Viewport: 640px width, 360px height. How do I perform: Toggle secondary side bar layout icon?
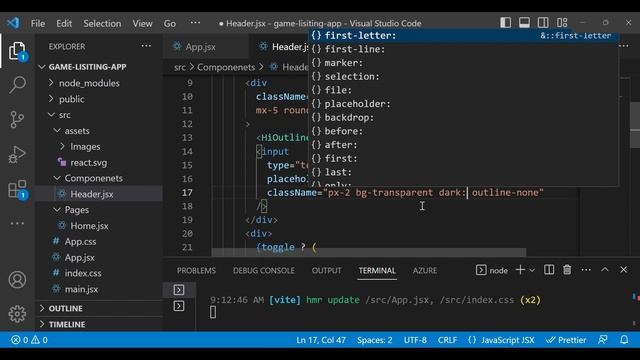(x=543, y=23)
